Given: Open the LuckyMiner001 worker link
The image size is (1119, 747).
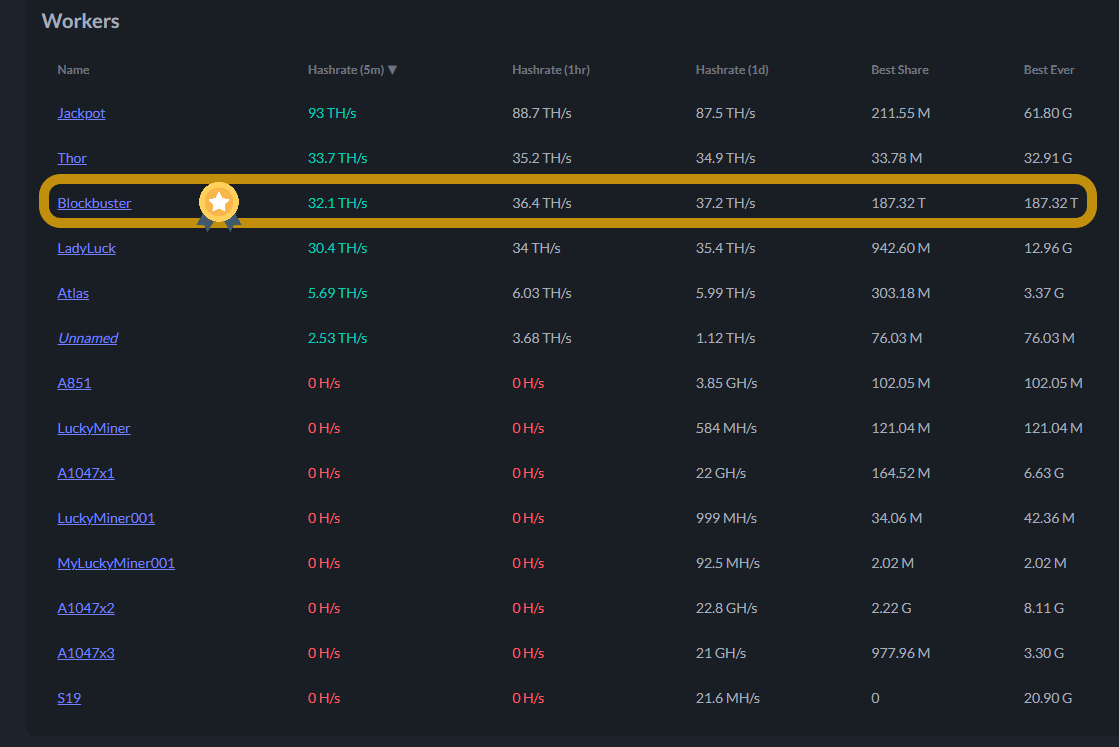Looking at the screenshot, I should click(x=106, y=517).
